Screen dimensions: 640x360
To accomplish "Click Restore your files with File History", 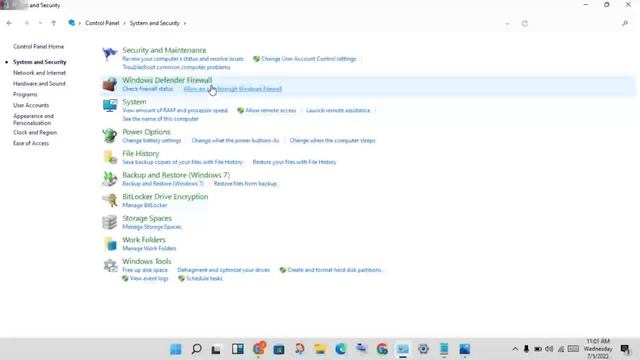I will (x=294, y=162).
